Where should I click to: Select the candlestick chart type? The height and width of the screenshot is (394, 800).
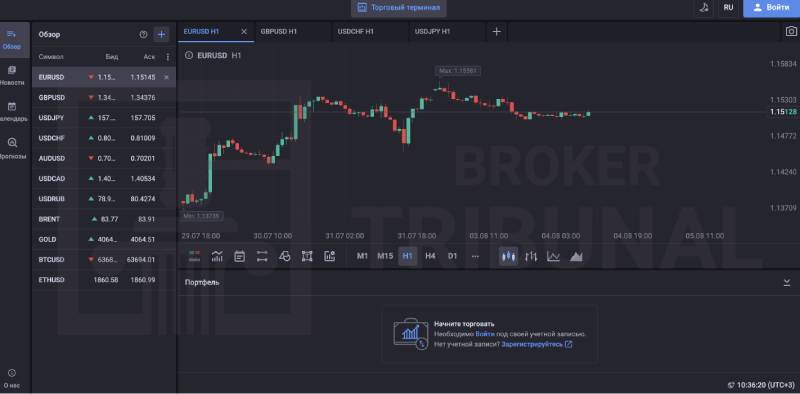click(508, 256)
